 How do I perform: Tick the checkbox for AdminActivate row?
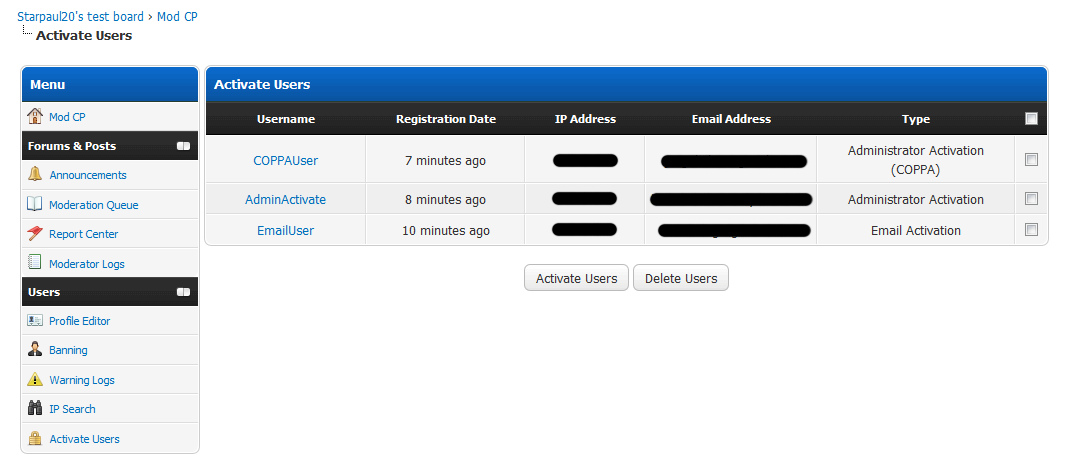pyautogui.click(x=1031, y=199)
